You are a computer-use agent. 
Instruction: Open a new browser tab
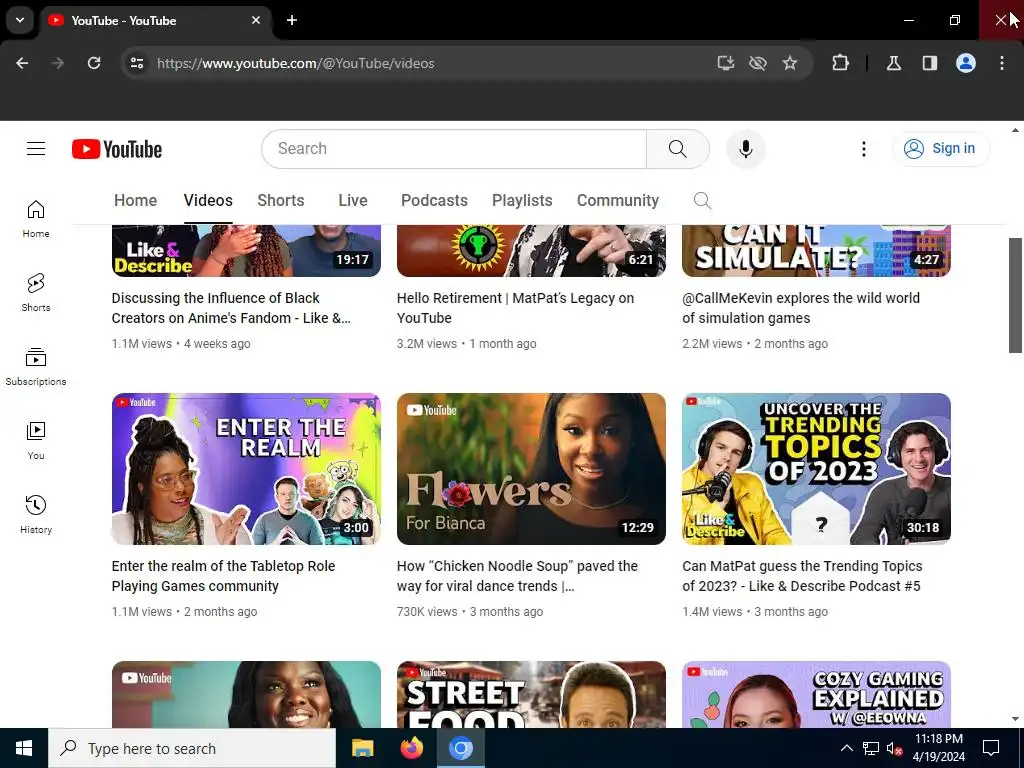[292, 20]
